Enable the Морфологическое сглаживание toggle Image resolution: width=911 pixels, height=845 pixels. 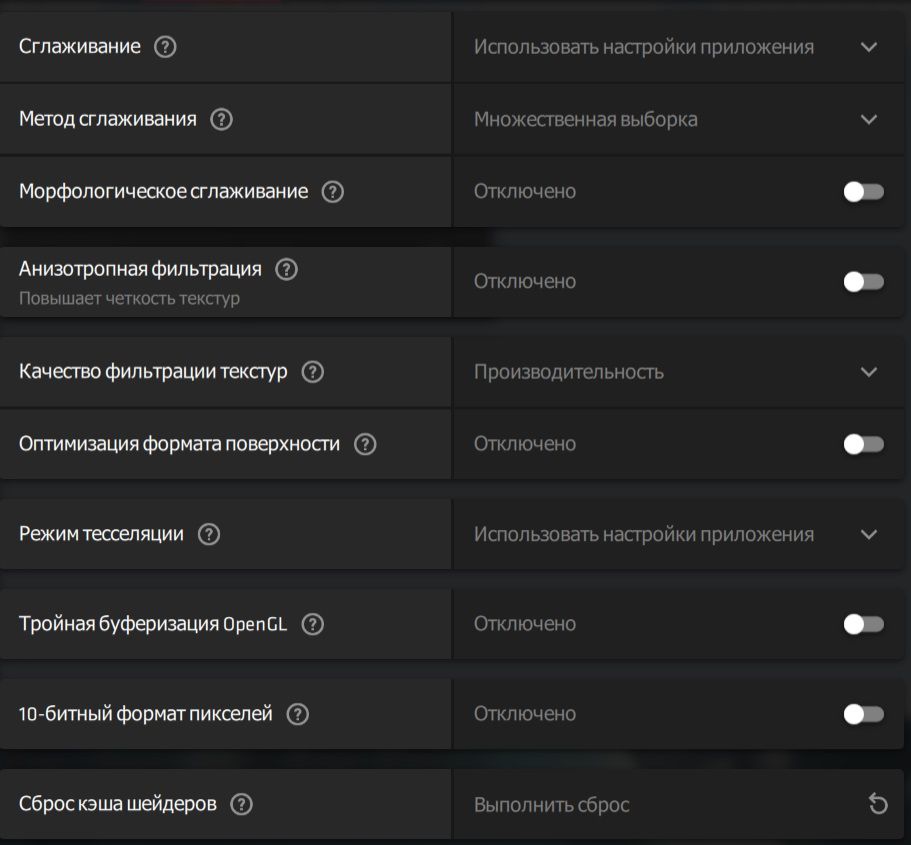point(863,192)
